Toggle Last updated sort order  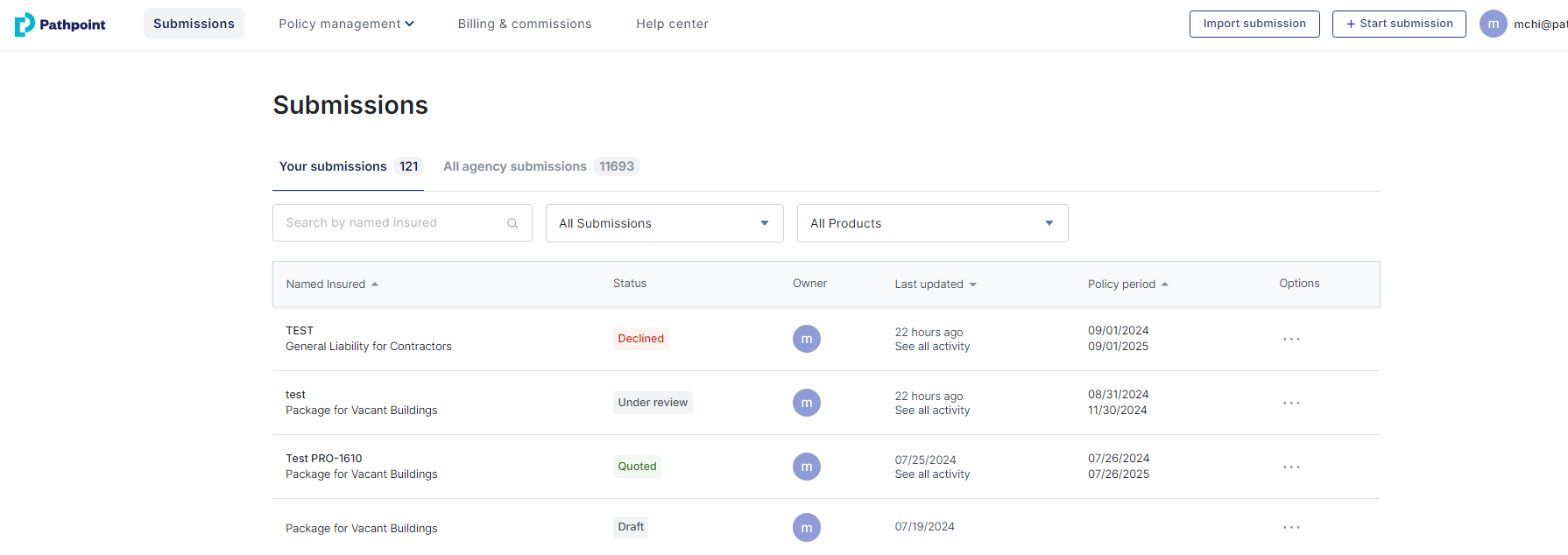coord(935,285)
